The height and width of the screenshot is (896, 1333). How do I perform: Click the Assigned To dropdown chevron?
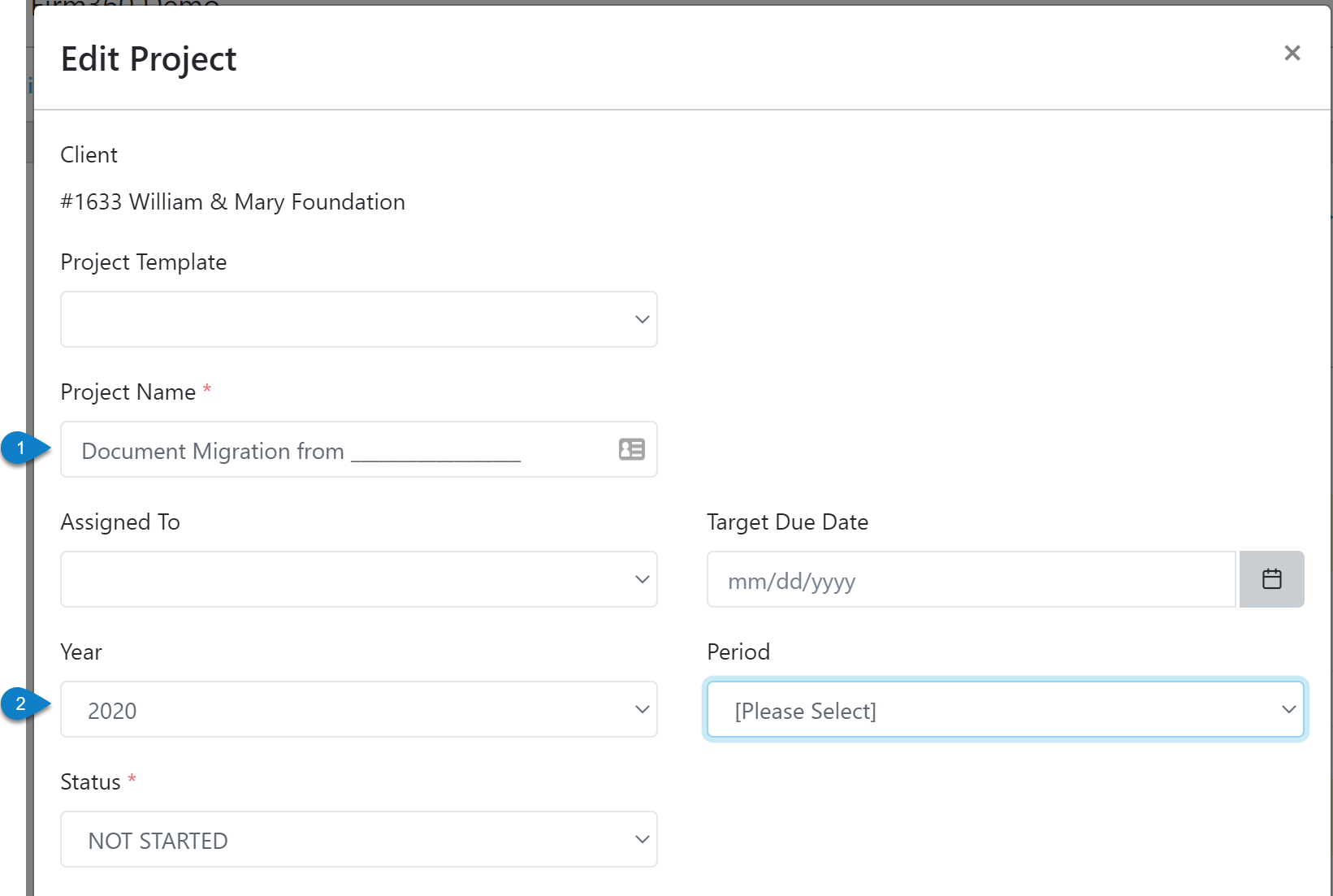(x=641, y=578)
